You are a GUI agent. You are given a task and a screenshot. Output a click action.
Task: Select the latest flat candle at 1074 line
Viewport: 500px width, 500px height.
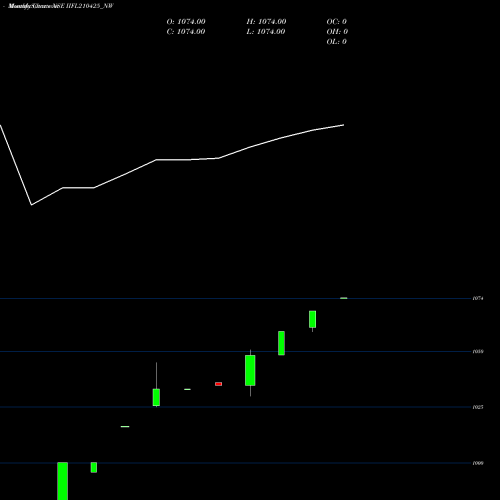pos(344,298)
